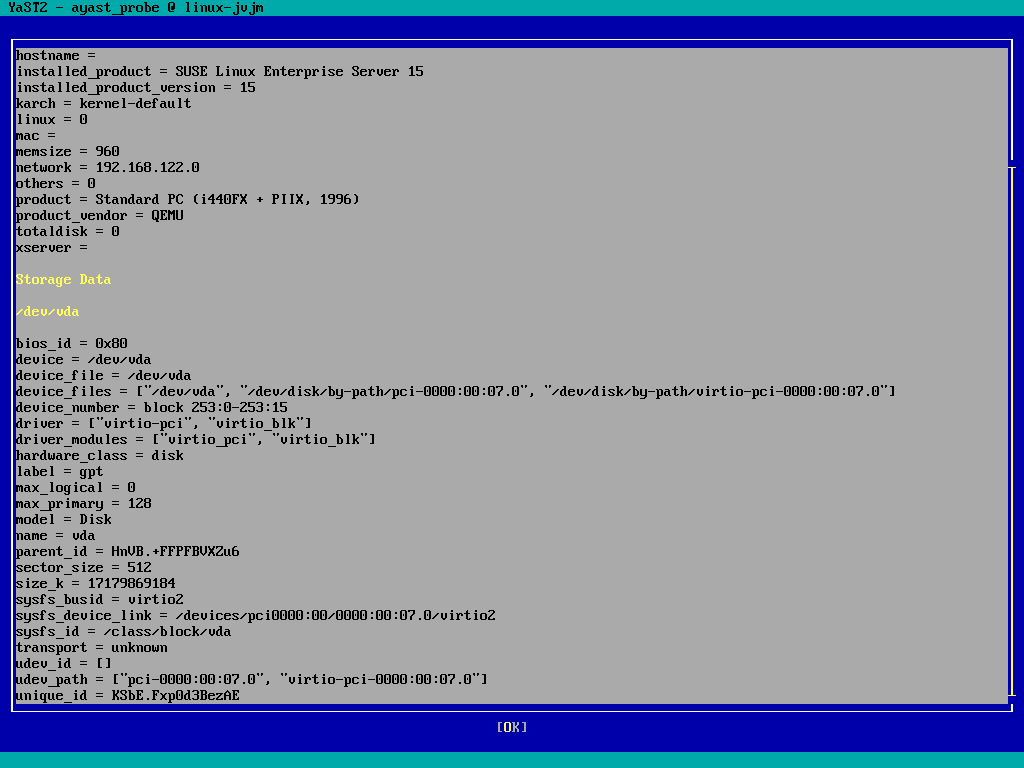Select the driver_modules line
1024x768 pixels.
[x=195, y=440]
